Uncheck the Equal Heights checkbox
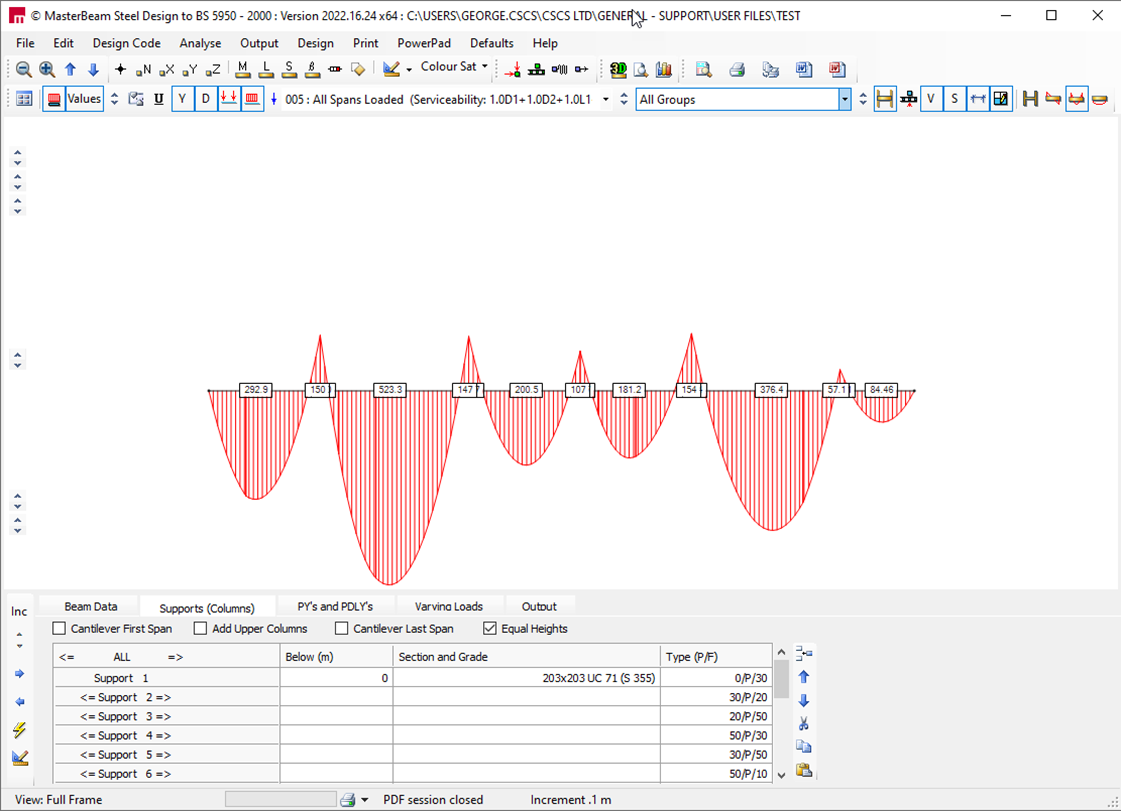 [x=490, y=629]
